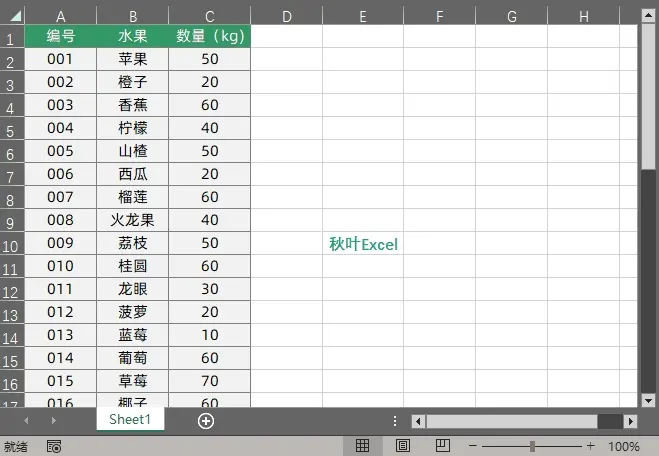Select cell containing 柠檬
Screen dimensions: 659x456
pyautogui.click(x=133, y=128)
